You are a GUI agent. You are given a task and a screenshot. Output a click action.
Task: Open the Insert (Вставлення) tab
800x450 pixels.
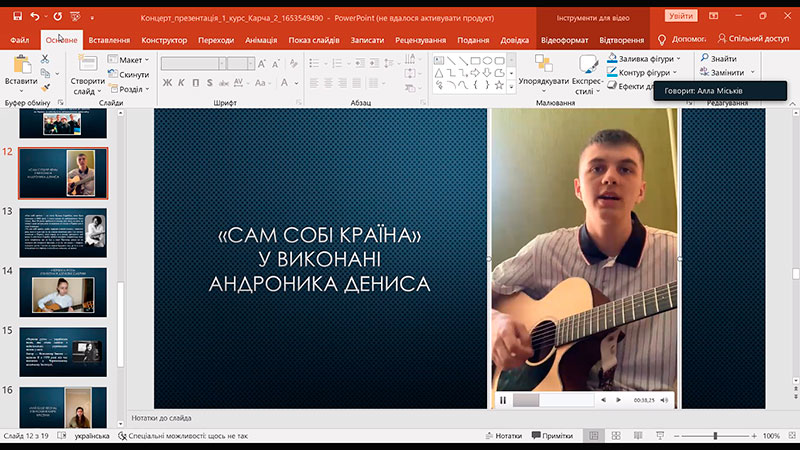[109, 40]
